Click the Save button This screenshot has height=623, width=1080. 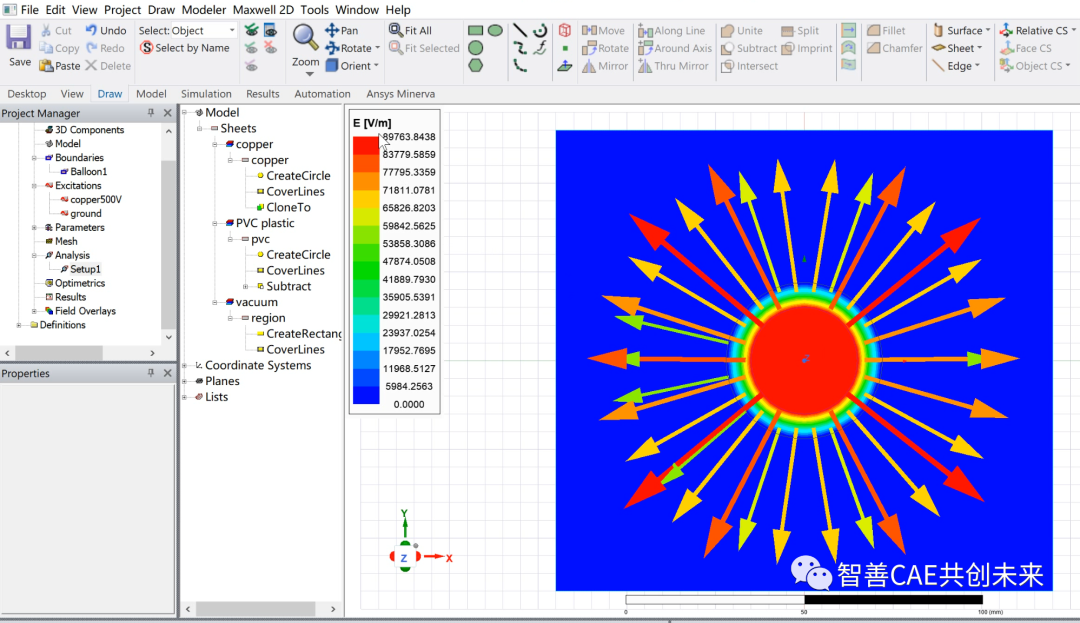(x=18, y=38)
